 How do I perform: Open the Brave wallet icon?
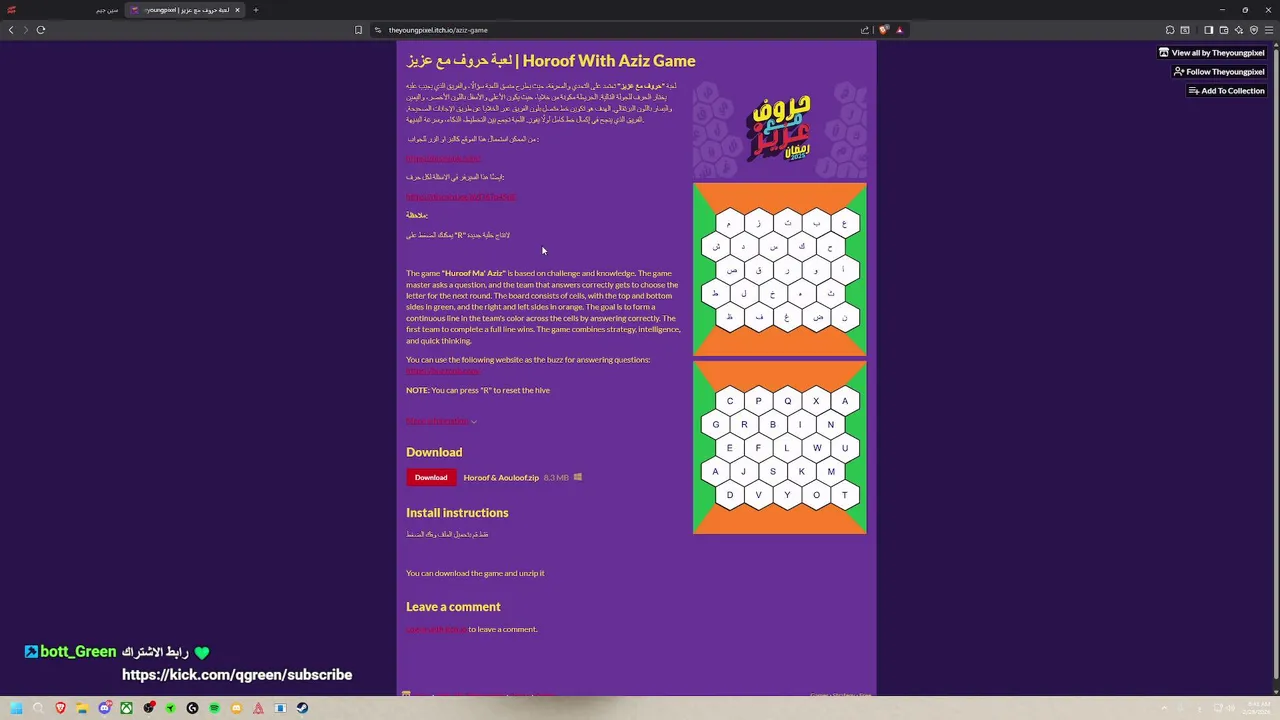tap(1223, 30)
